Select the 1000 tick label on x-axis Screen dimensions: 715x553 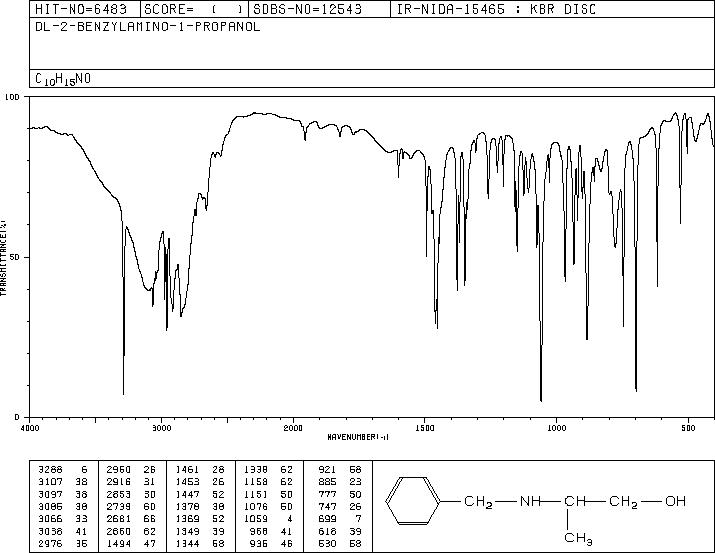tap(557, 428)
